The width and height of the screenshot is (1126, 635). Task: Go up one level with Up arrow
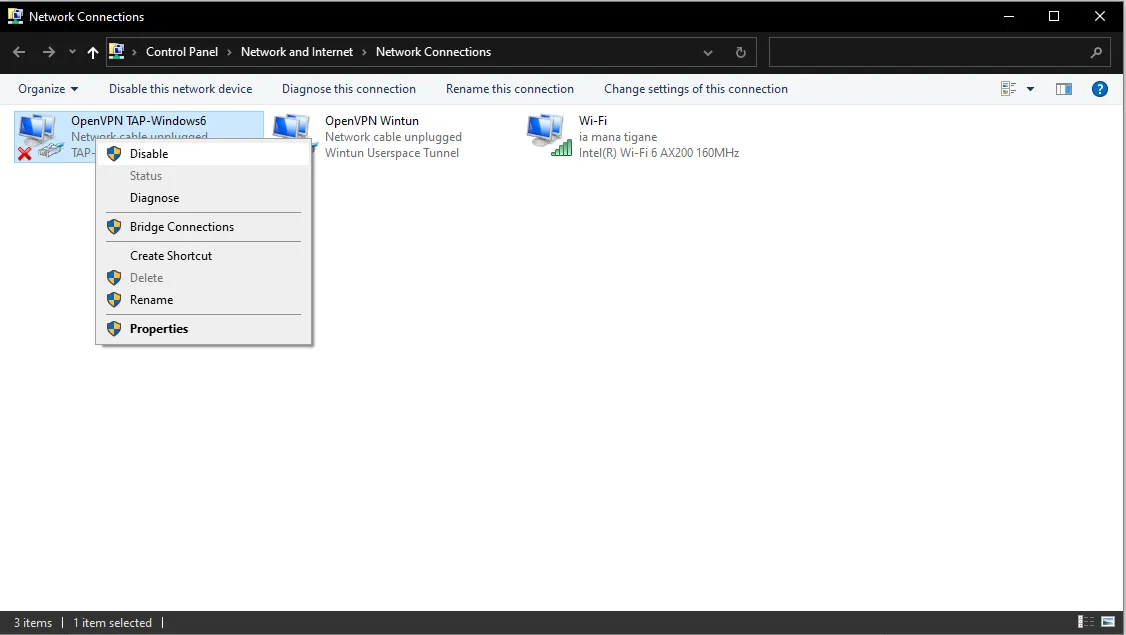point(93,52)
